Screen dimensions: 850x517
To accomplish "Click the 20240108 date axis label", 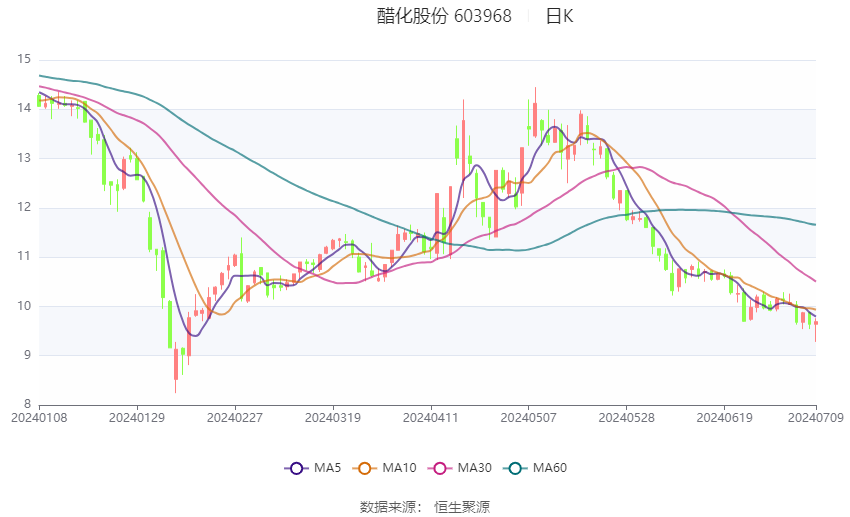I will tap(39, 418).
